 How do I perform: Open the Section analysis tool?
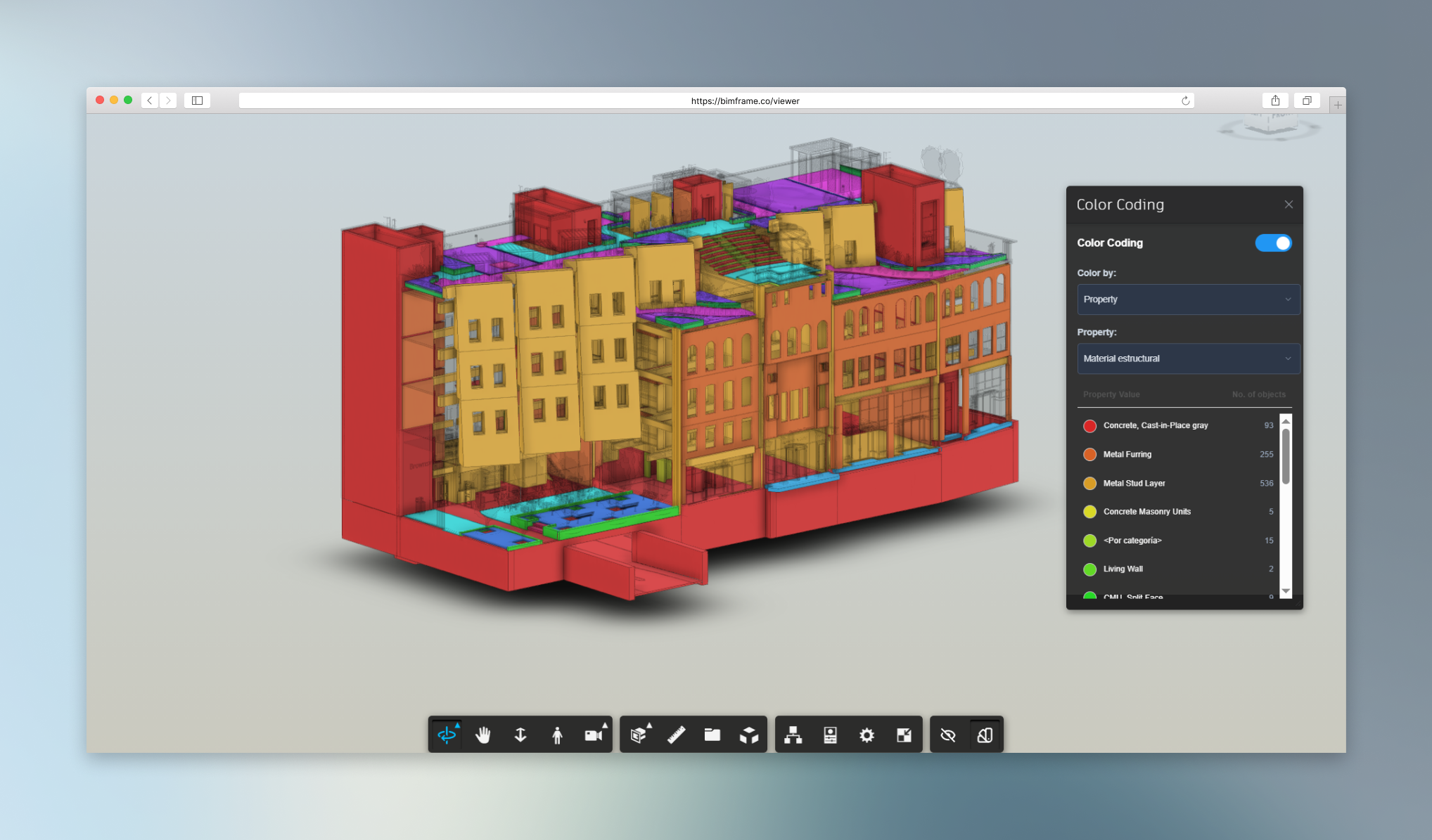pos(639,735)
